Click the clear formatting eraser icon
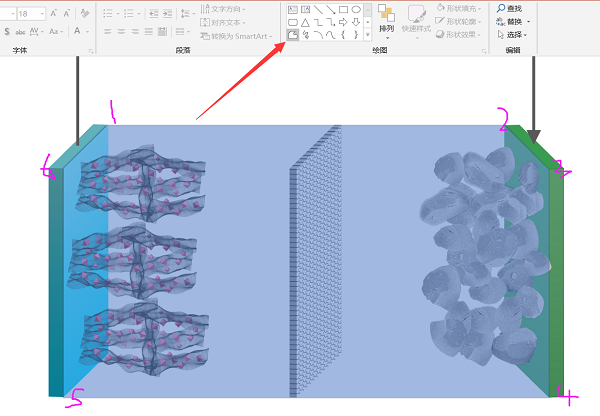The image size is (600, 416). 83,13
